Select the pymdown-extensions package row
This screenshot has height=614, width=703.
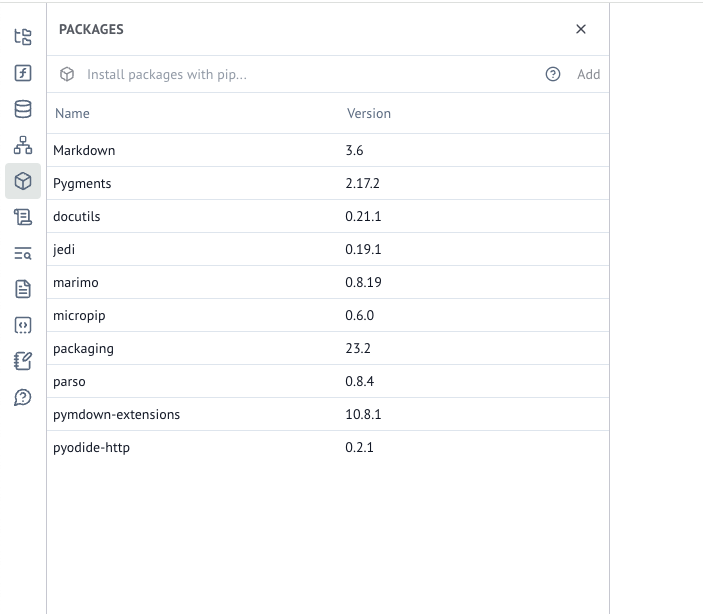[x=328, y=414]
